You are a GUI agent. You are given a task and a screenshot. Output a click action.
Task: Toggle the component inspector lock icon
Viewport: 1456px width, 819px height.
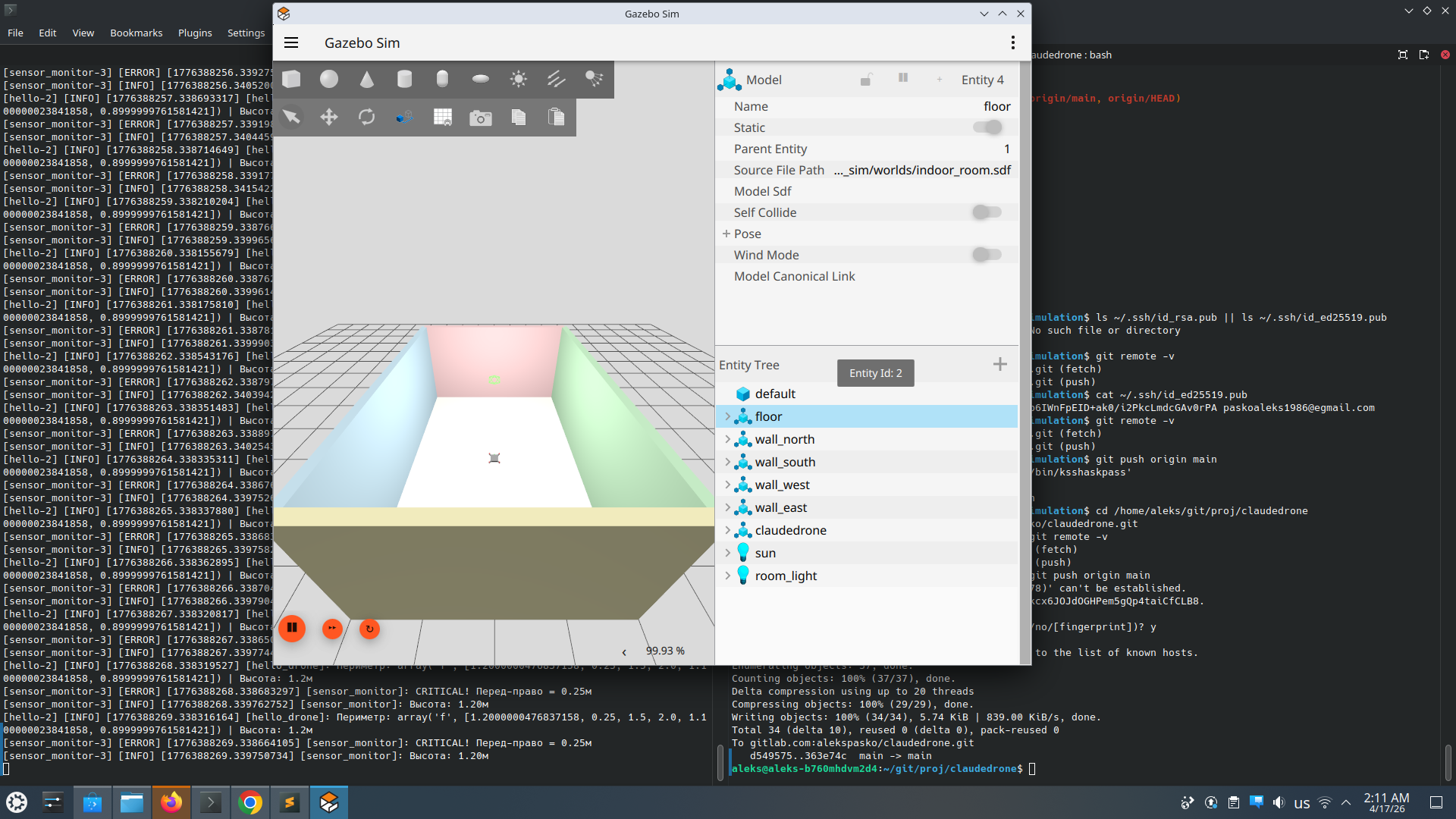click(866, 79)
